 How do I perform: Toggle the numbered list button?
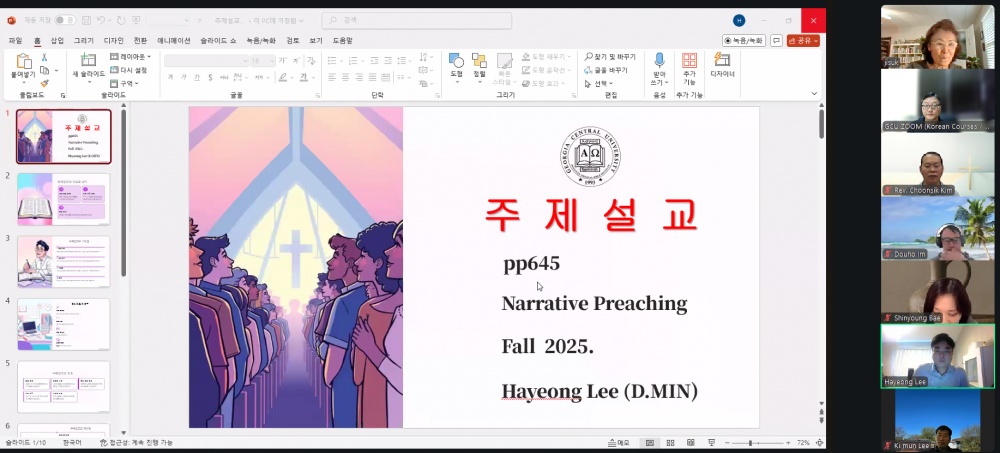[355, 61]
